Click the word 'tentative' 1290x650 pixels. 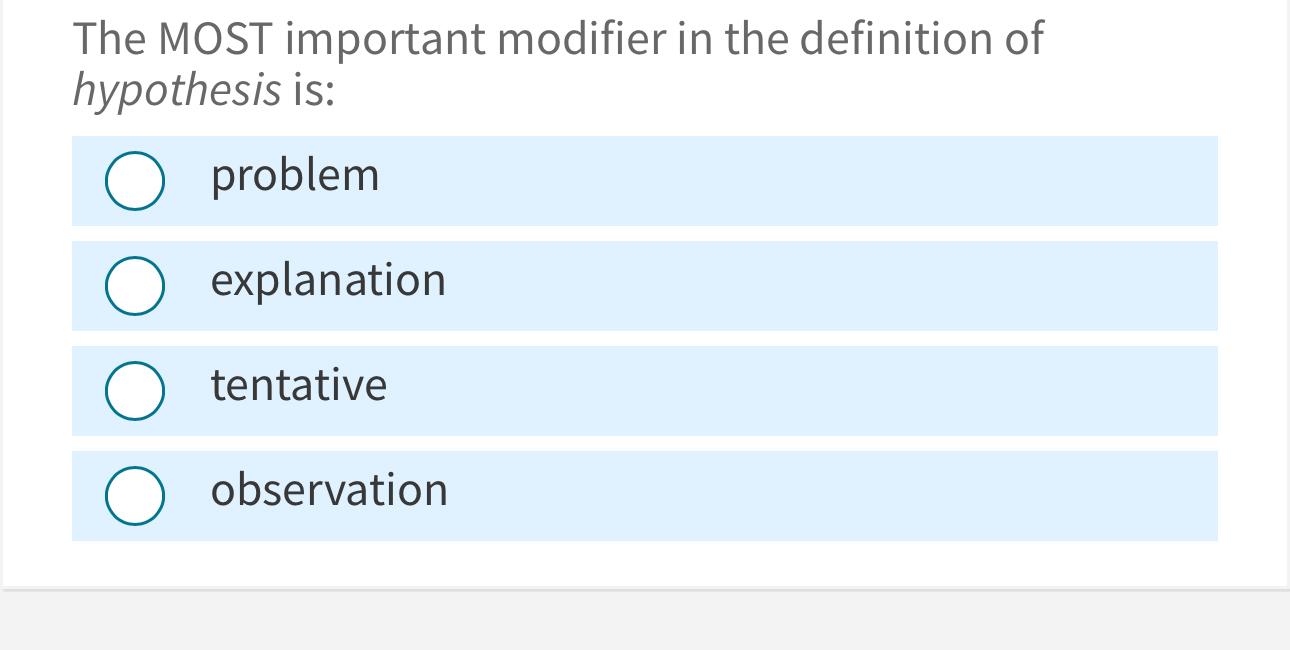298,386
